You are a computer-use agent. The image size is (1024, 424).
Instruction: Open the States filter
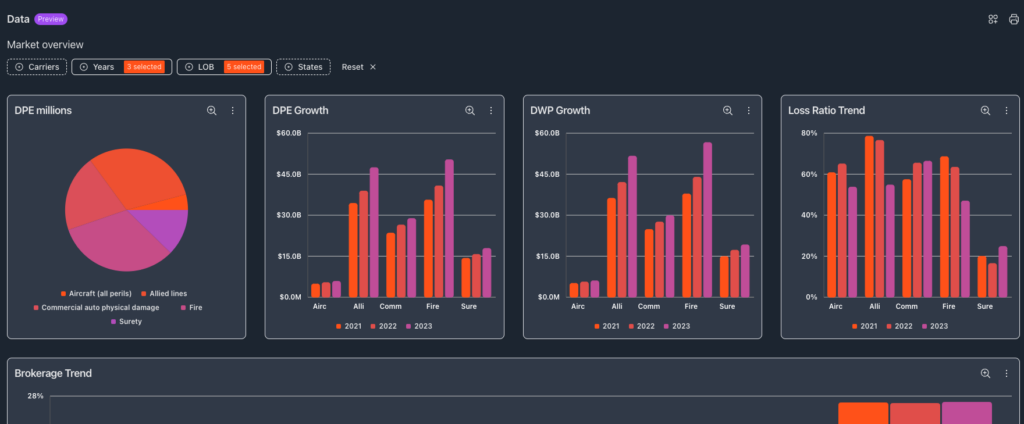coord(303,67)
